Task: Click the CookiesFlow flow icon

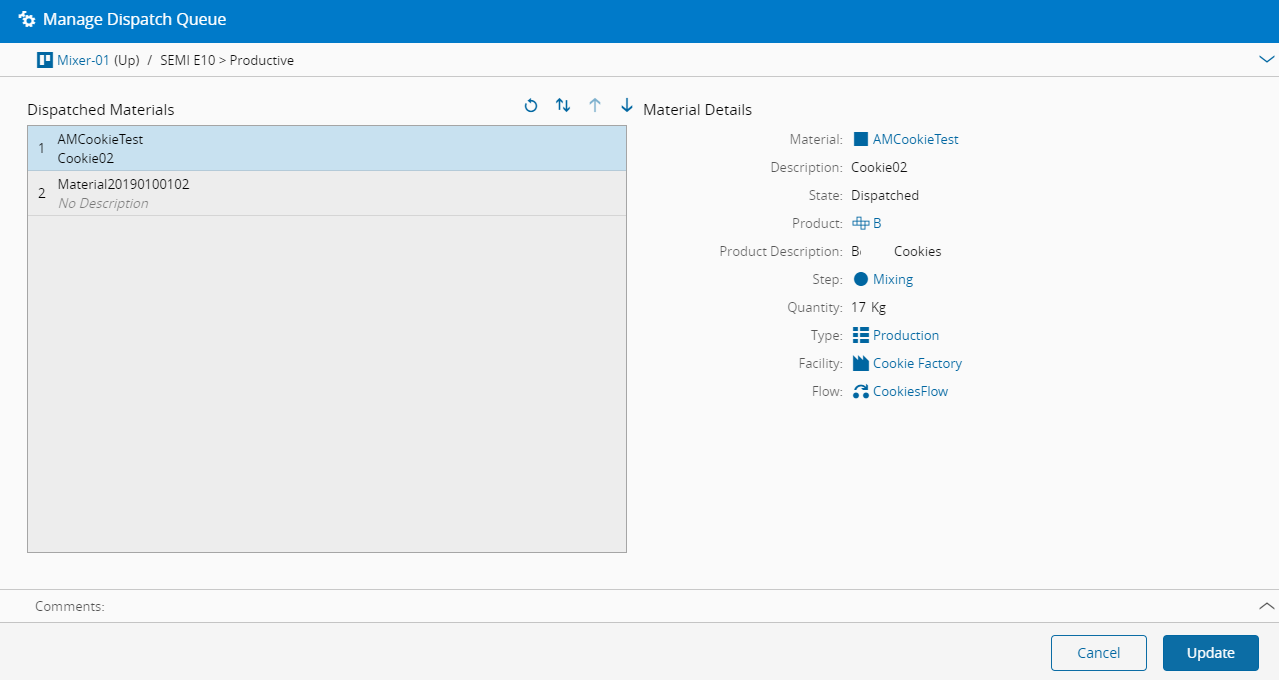Action: pyautogui.click(x=860, y=392)
